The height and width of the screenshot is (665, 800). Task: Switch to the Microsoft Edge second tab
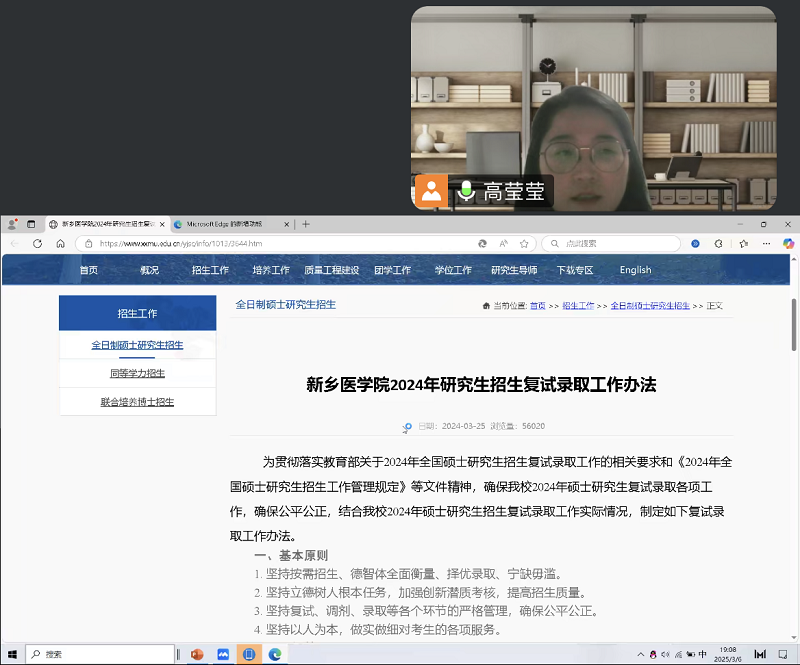(228, 224)
